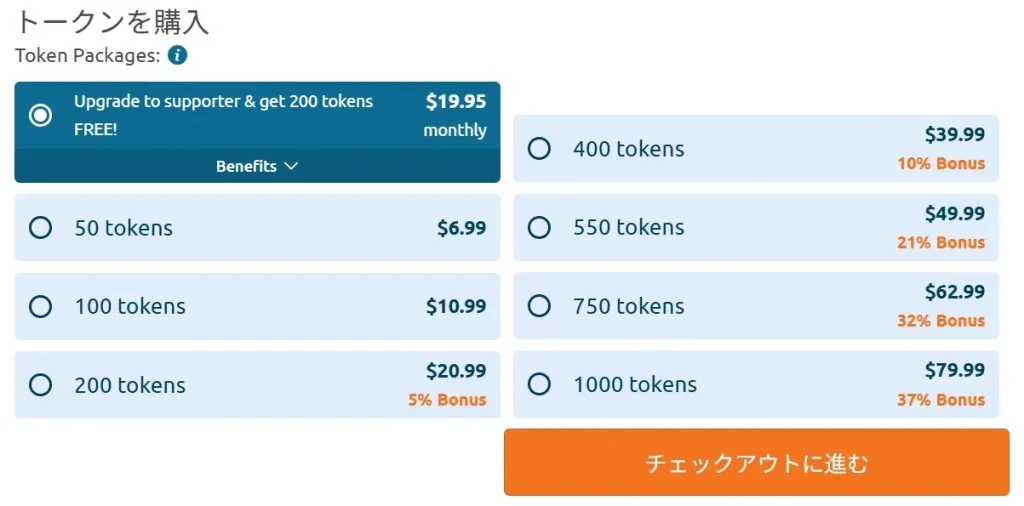Click the 5% Bonus label
Screen dimensions: 1024x506
(446, 400)
